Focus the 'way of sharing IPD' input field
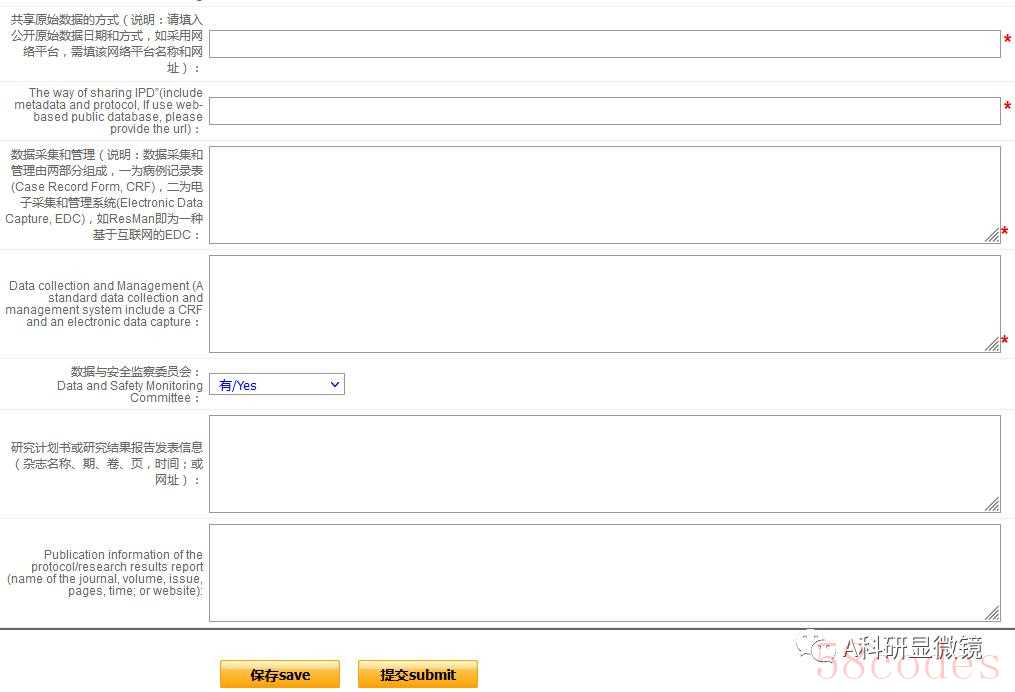The image size is (1015, 692). click(605, 111)
